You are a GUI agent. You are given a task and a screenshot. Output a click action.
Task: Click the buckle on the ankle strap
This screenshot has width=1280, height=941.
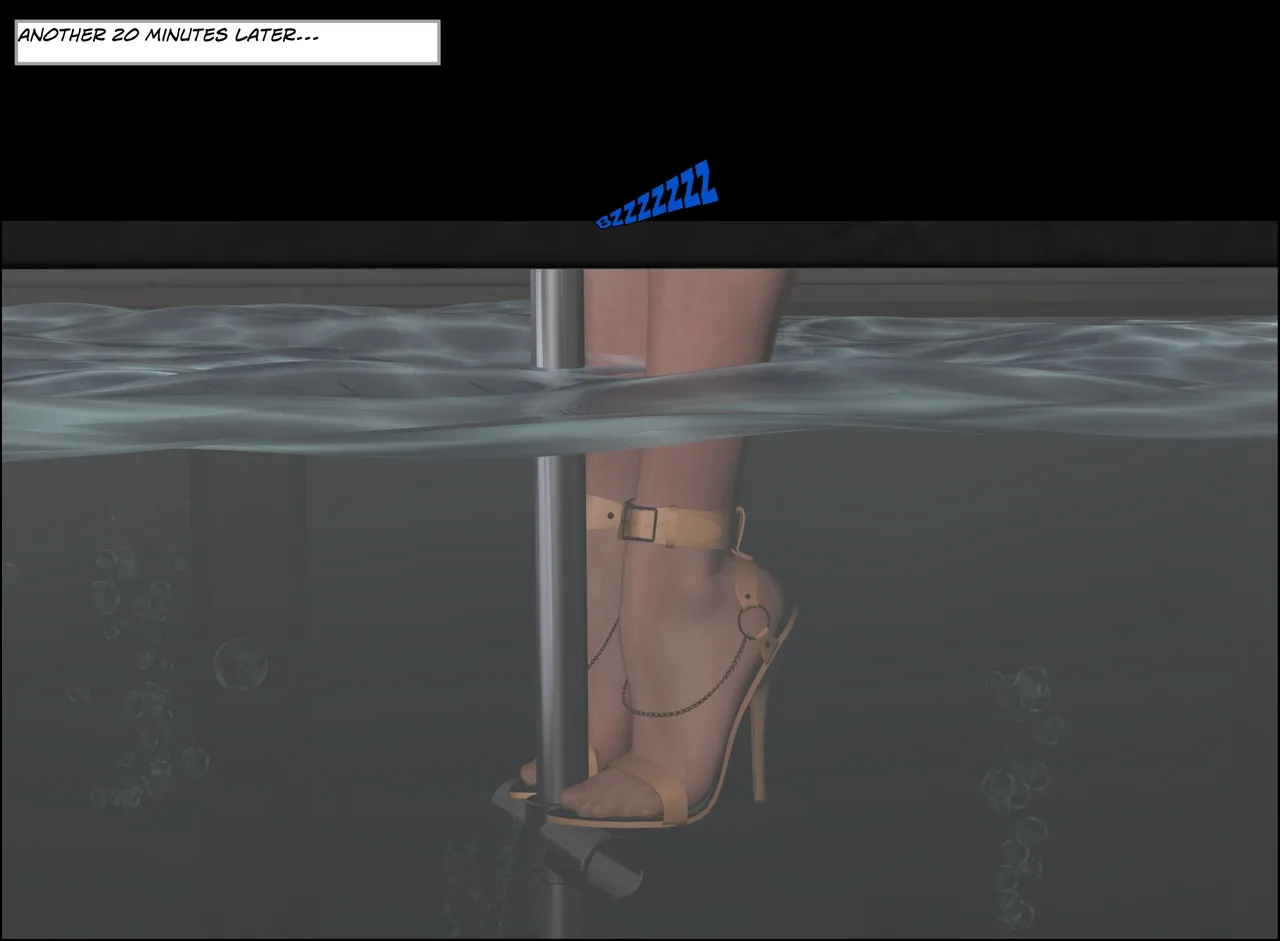pos(637,522)
